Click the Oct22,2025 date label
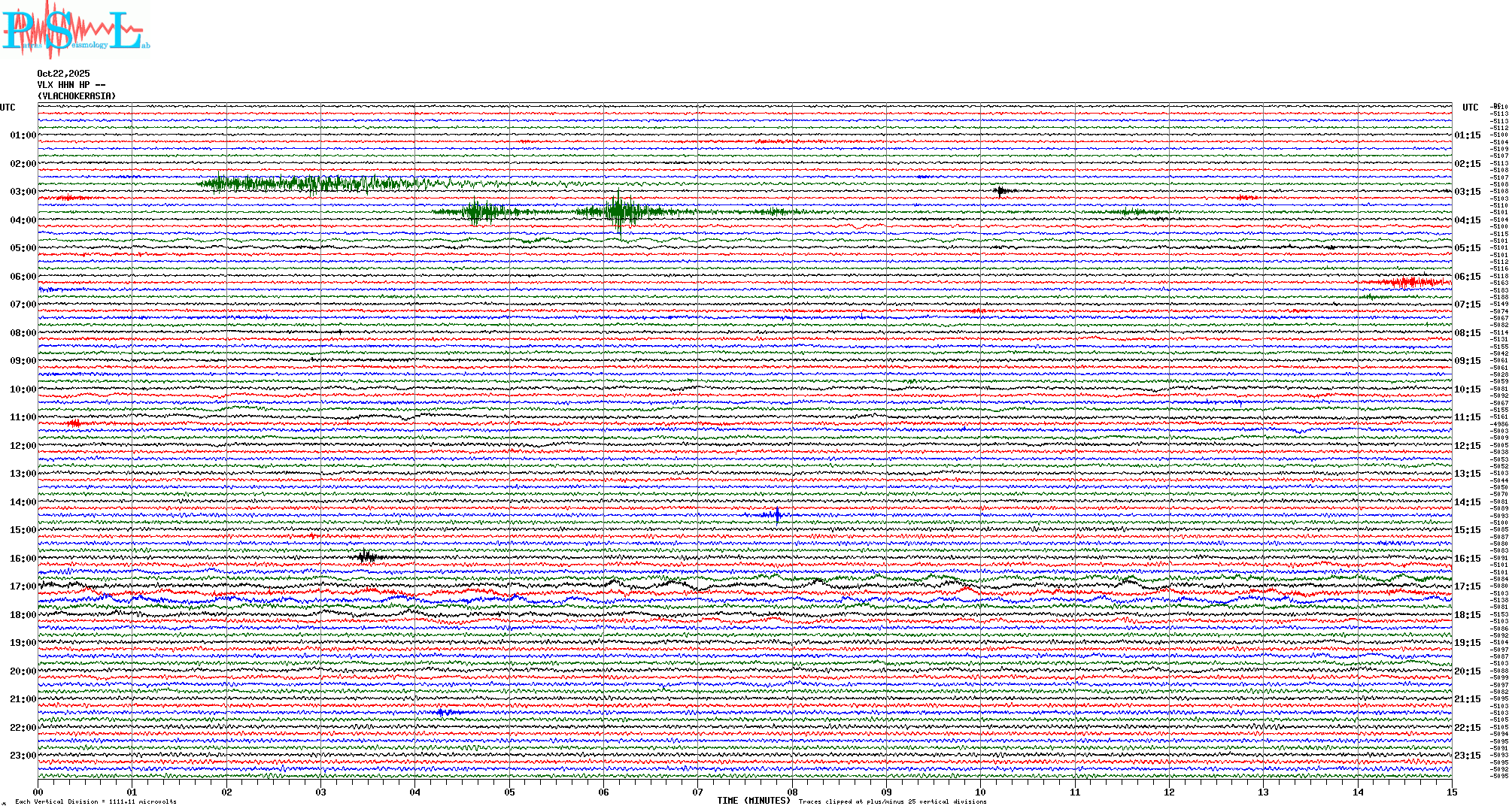The width and height of the screenshot is (1512, 812). 63,74
